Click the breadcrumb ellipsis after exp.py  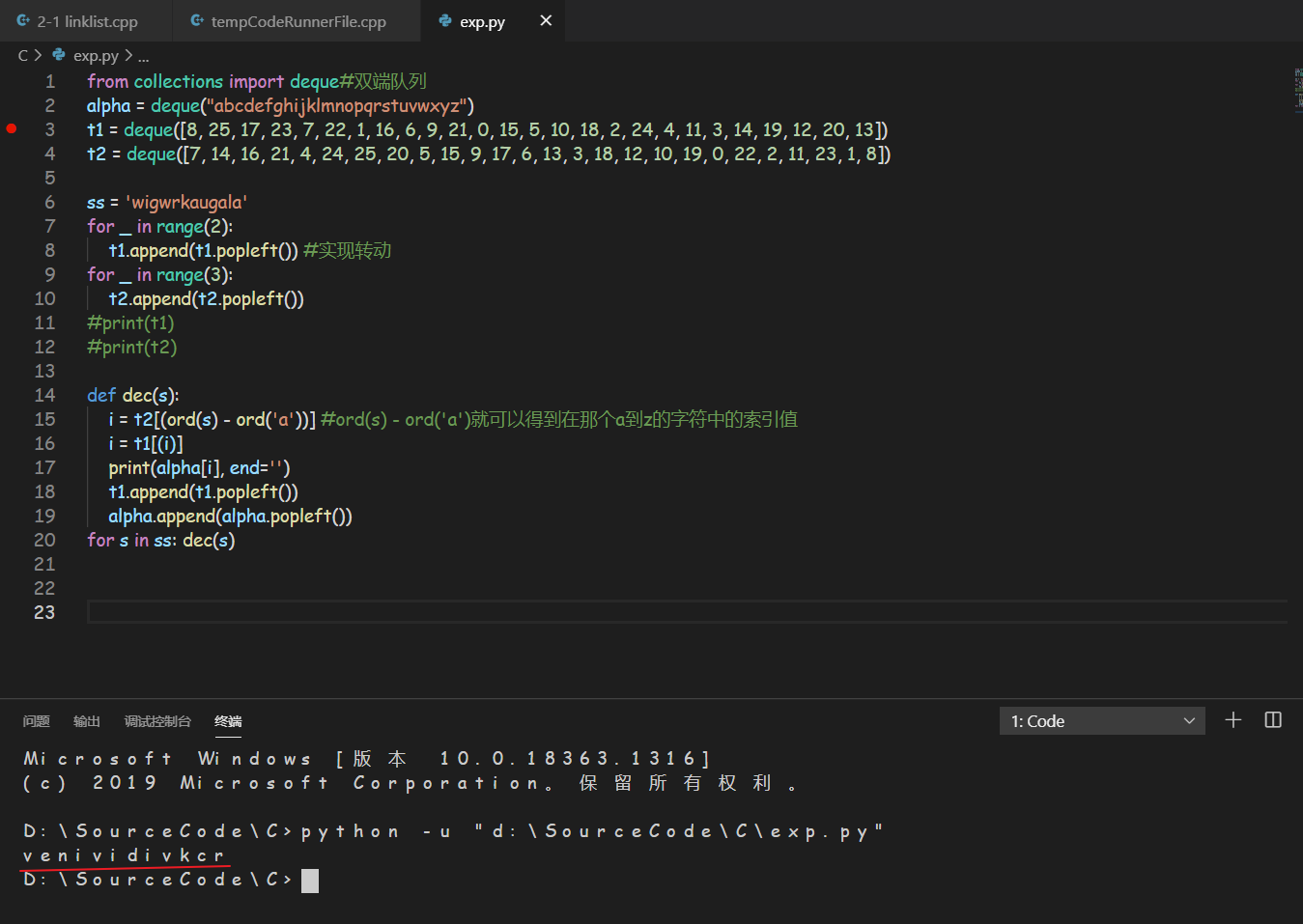[x=144, y=56]
